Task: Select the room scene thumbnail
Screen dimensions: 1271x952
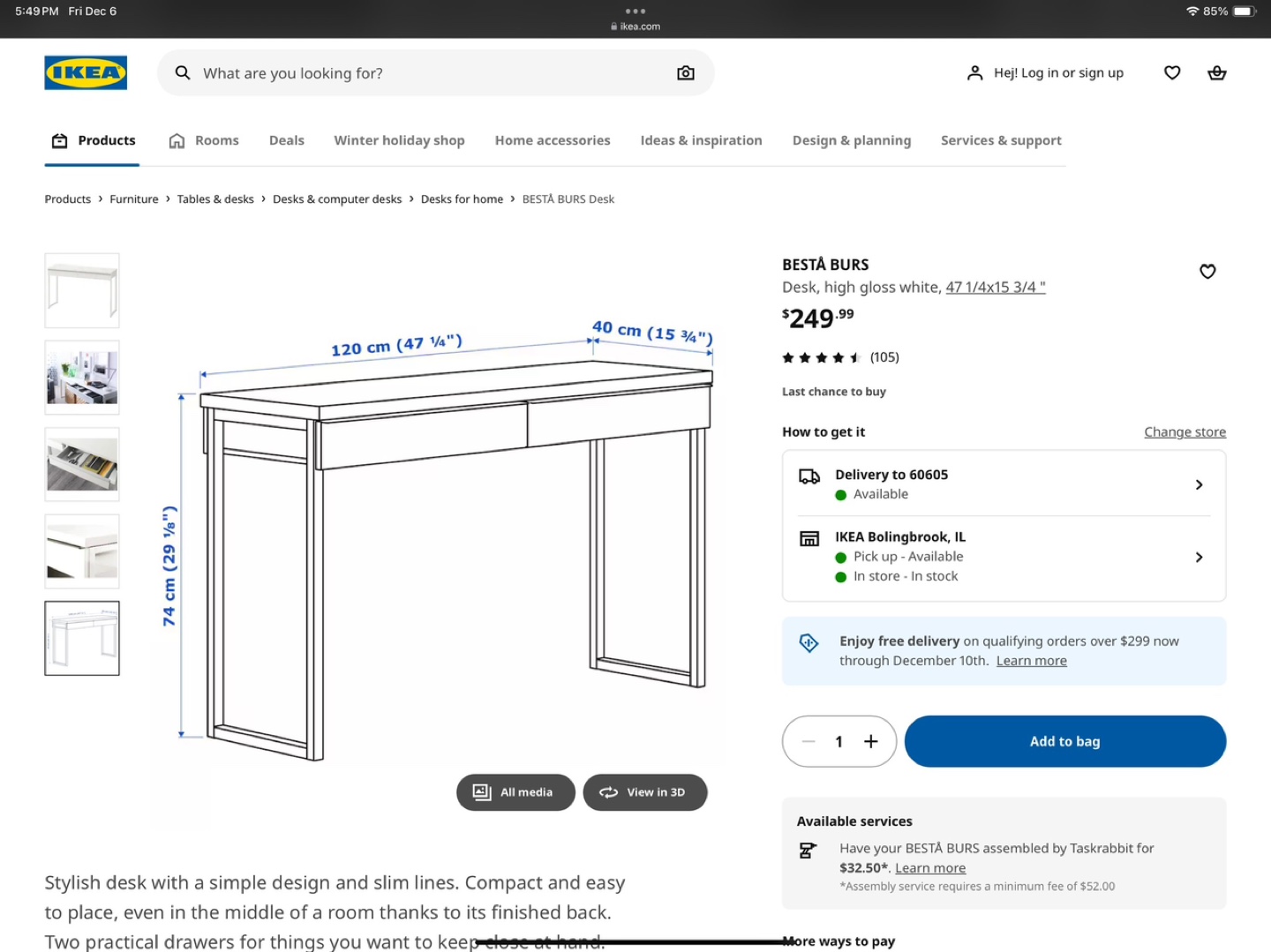Action: 82,378
